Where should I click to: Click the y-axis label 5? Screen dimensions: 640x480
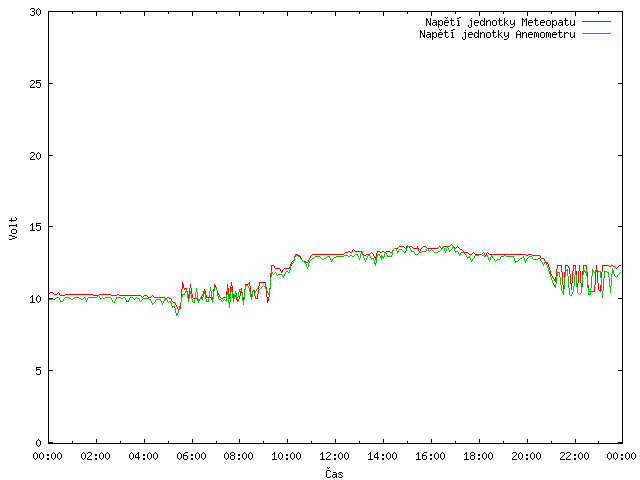coord(38,371)
